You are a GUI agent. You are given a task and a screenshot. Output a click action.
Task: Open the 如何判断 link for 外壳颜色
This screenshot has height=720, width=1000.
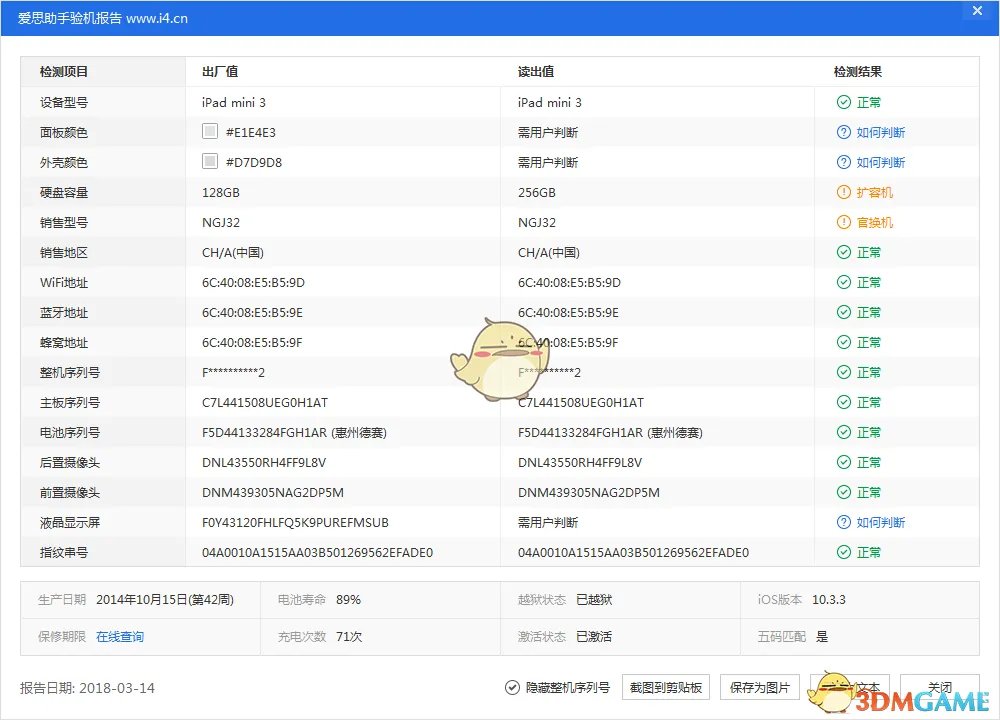(x=879, y=162)
